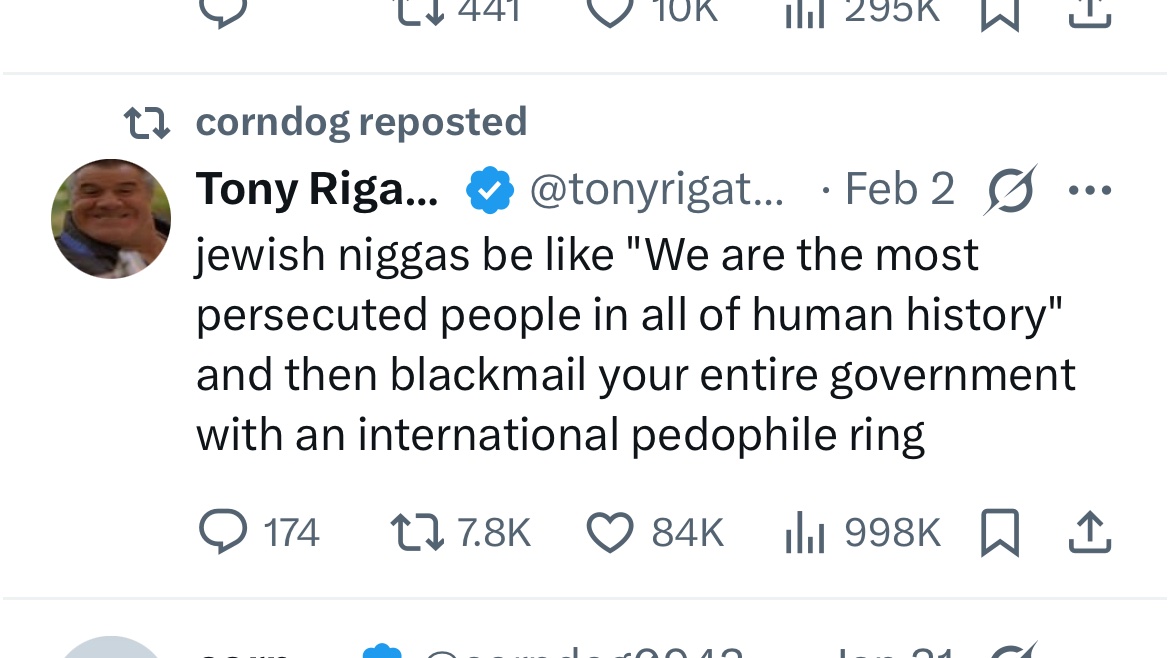Image resolution: width=1170 pixels, height=658 pixels.
Task: Like the post showing 10K likes
Action: (609, 12)
